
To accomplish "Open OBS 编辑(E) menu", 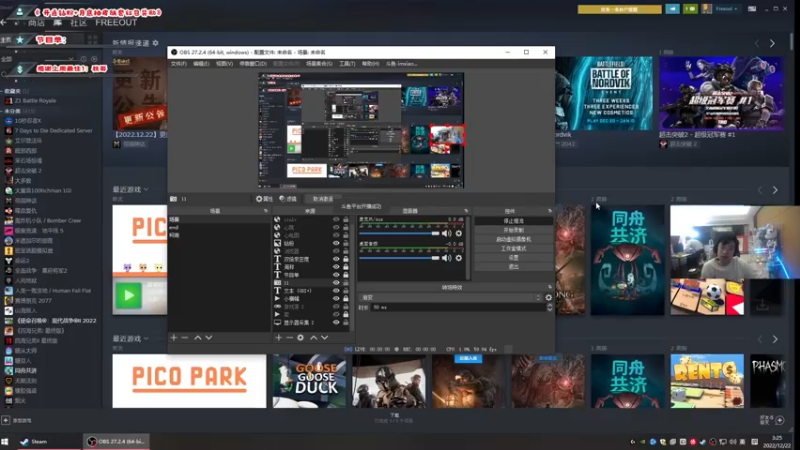I will tap(201, 64).
